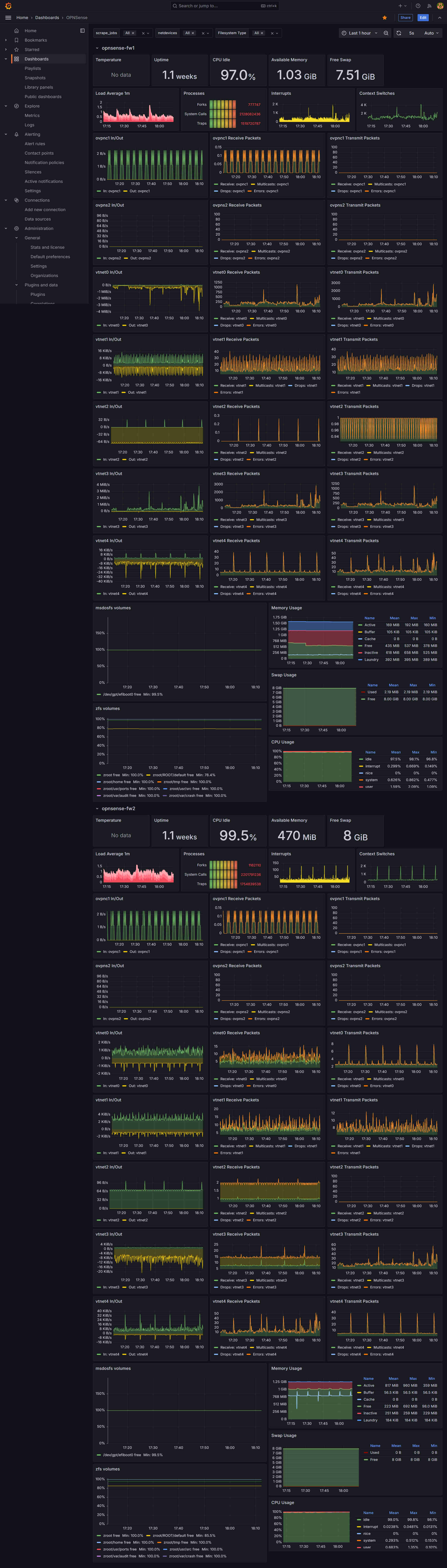
Task: Click the Alerting bell icon in the sidebar
Action: pos(16,135)
